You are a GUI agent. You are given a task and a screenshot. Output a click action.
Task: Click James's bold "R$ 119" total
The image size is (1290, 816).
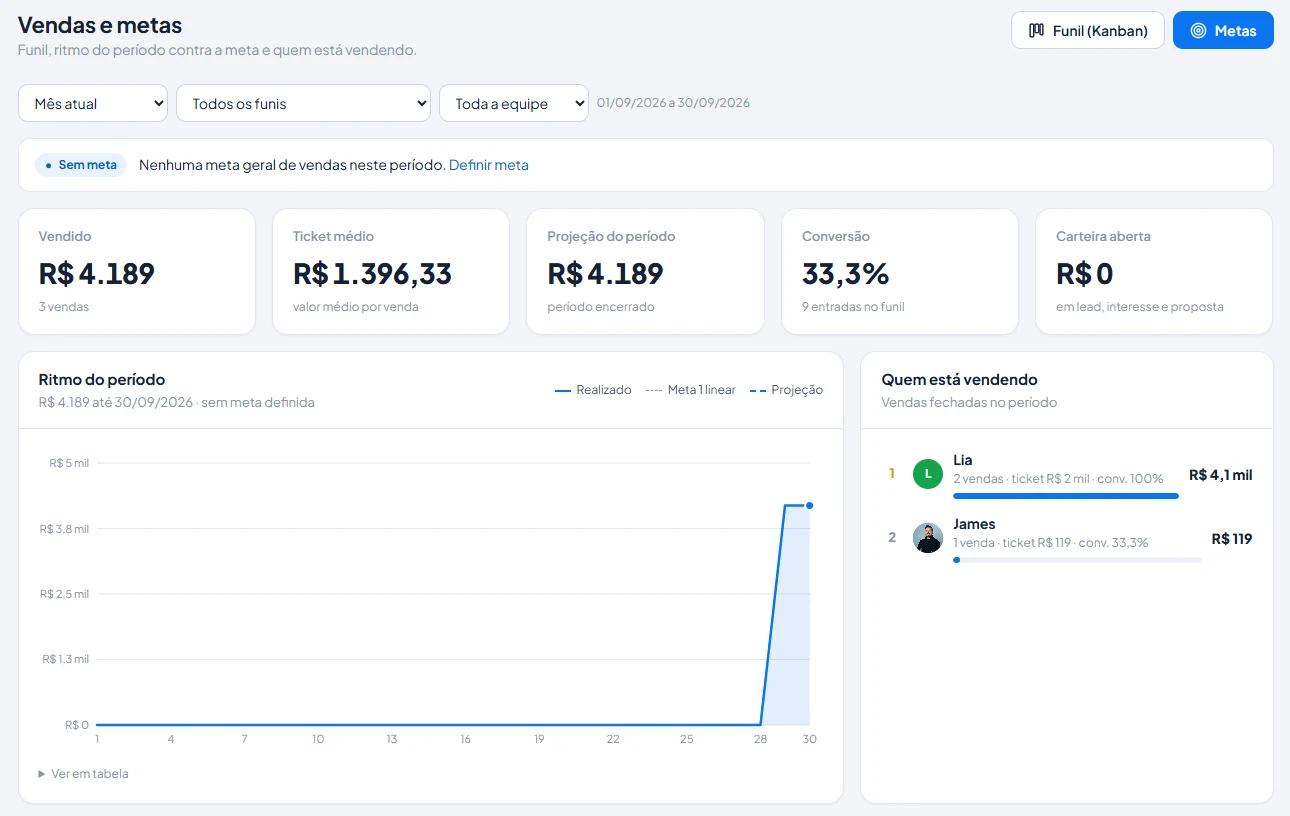pyautogui.click(x=1232, y=539)
